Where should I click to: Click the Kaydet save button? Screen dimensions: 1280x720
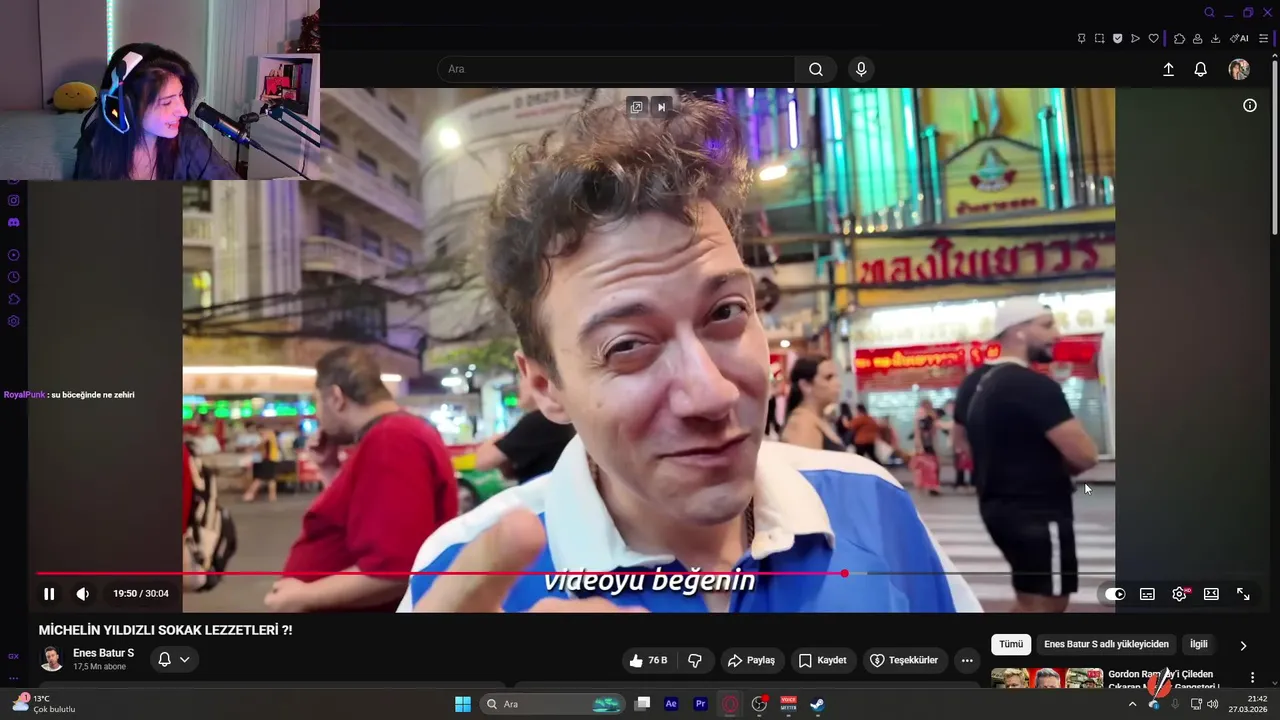[822, 660]
